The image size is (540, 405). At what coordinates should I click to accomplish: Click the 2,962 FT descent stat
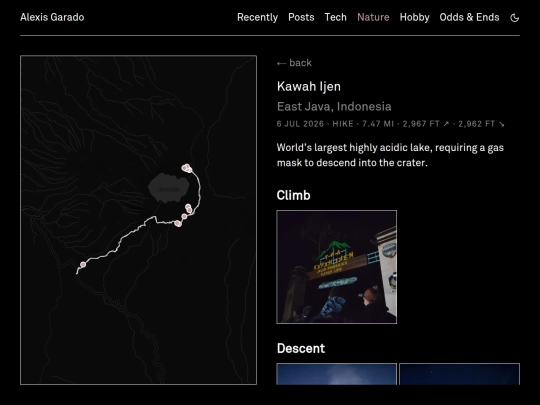pos(481,124)
